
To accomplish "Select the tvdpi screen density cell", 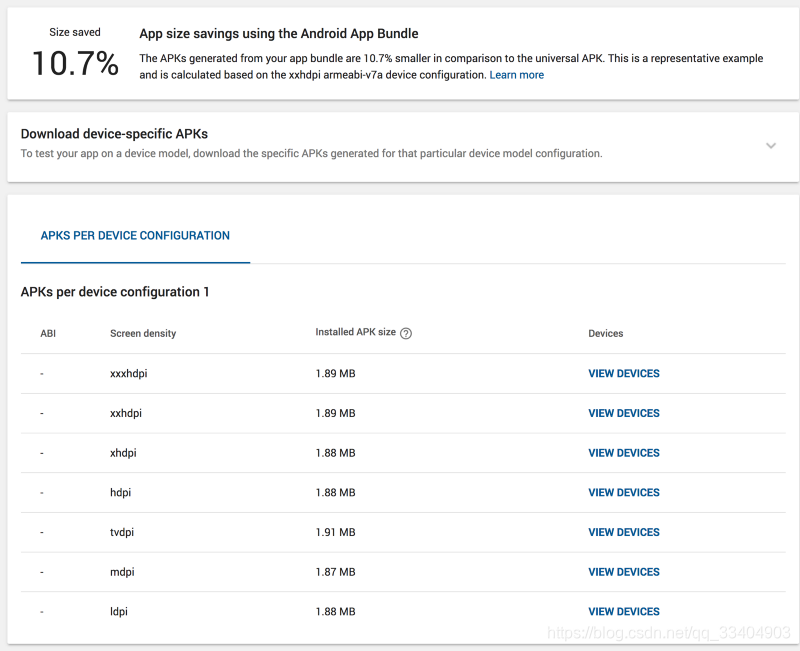I will 122,532.
